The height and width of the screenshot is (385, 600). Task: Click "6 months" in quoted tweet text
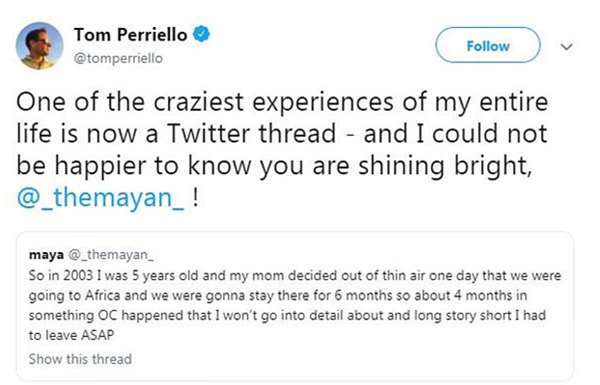[363, 295]
